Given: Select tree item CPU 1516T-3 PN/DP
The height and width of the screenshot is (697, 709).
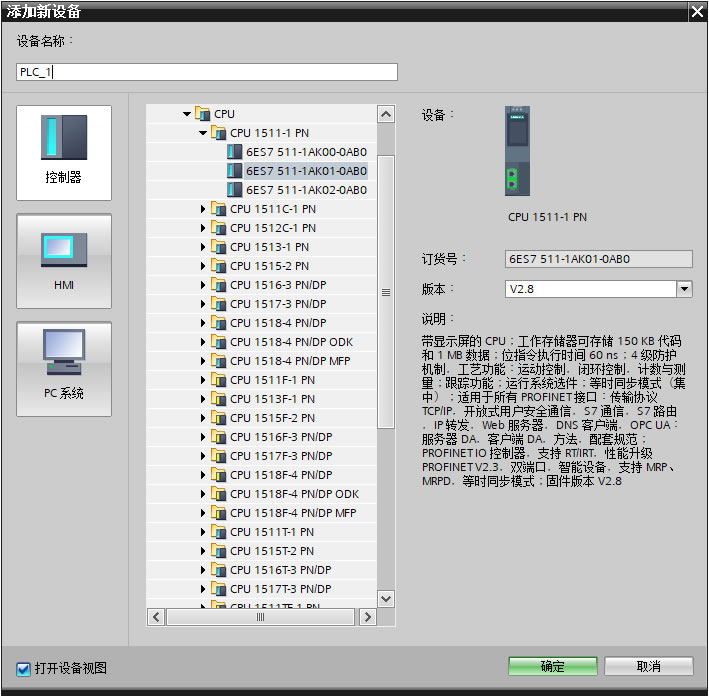Looking at the screenshot, I should coord(280,569).
